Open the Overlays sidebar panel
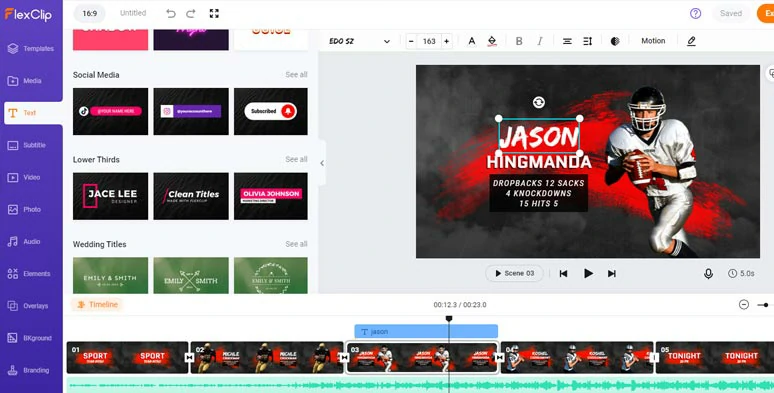Viewport: 774px width, 393px height. 28,306
